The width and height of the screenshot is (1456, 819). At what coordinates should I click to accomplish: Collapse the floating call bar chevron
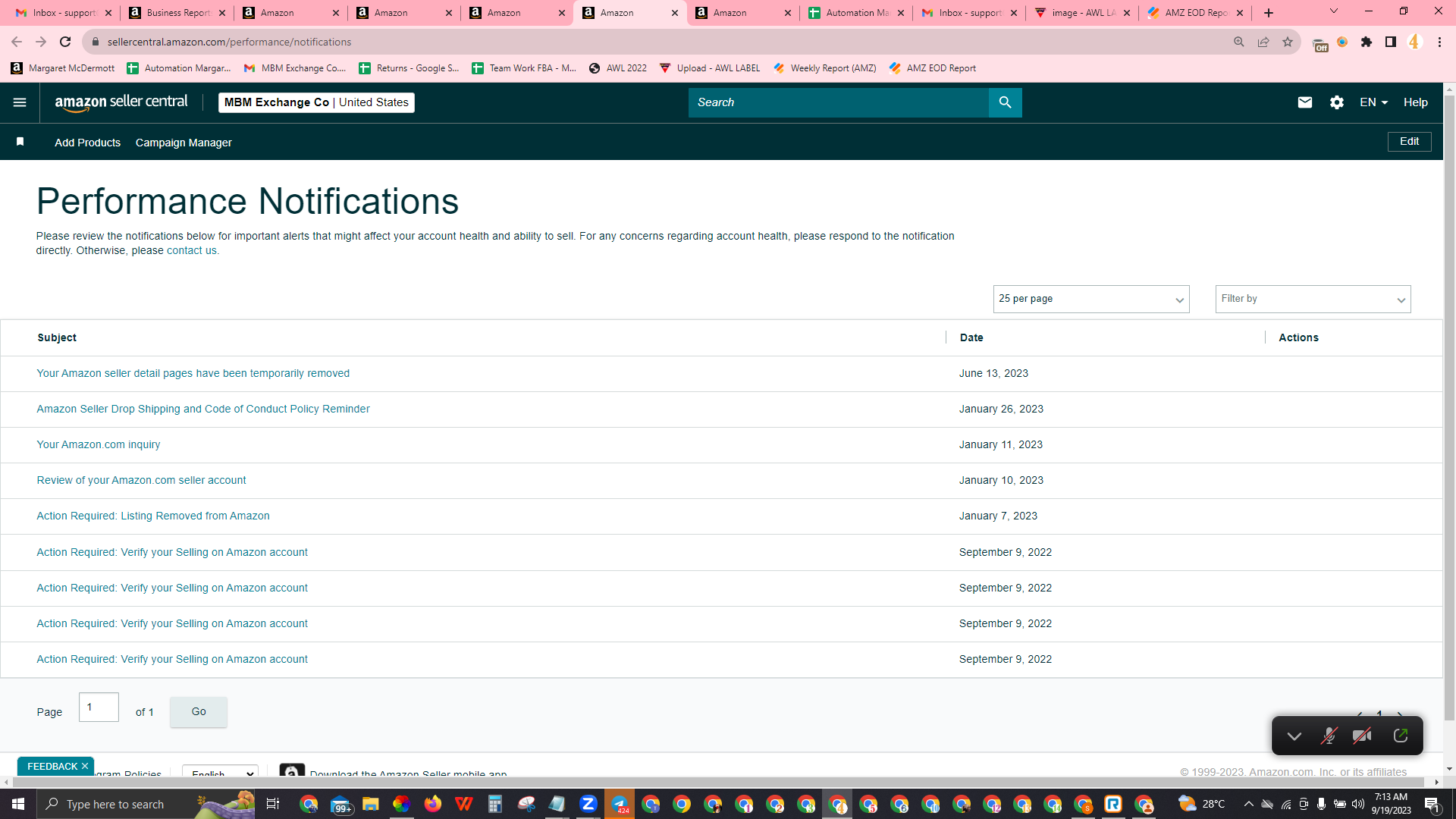[1294, 736]
